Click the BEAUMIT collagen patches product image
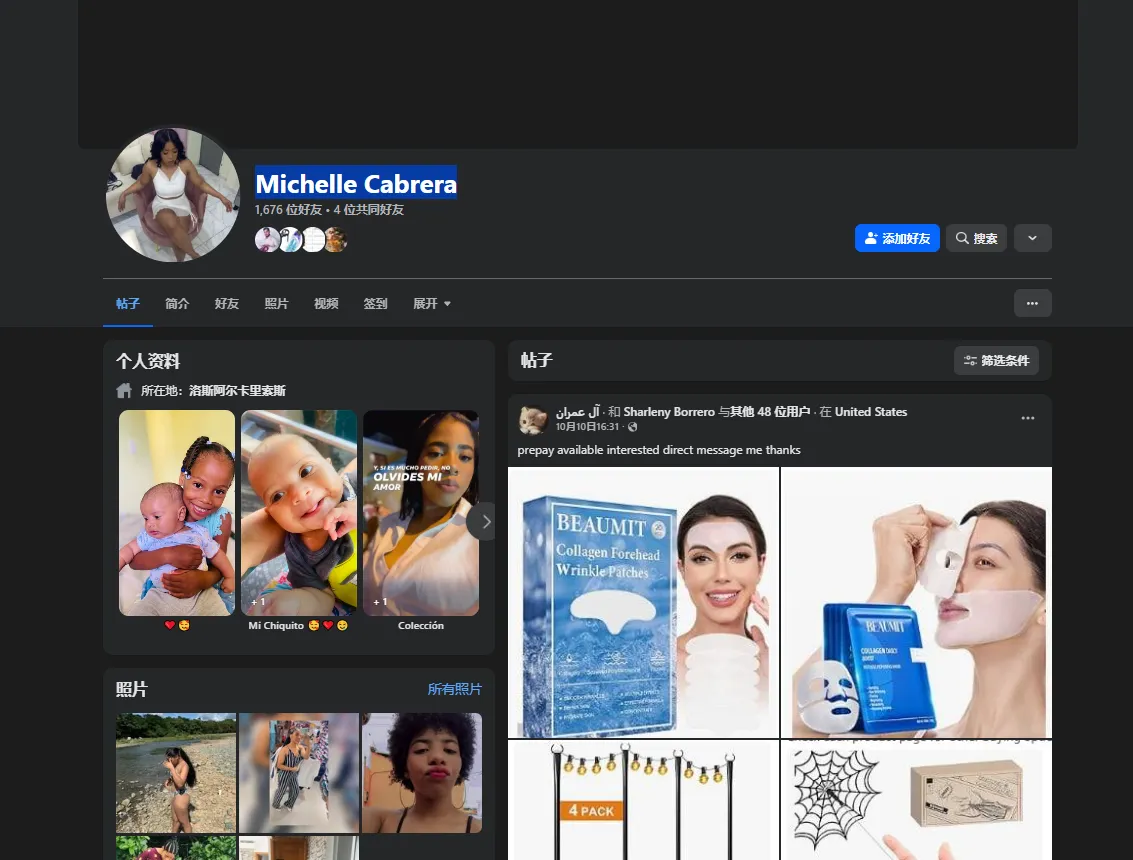Image resolution: width=1133 pixels, height=860 pixels. [642, 602]
